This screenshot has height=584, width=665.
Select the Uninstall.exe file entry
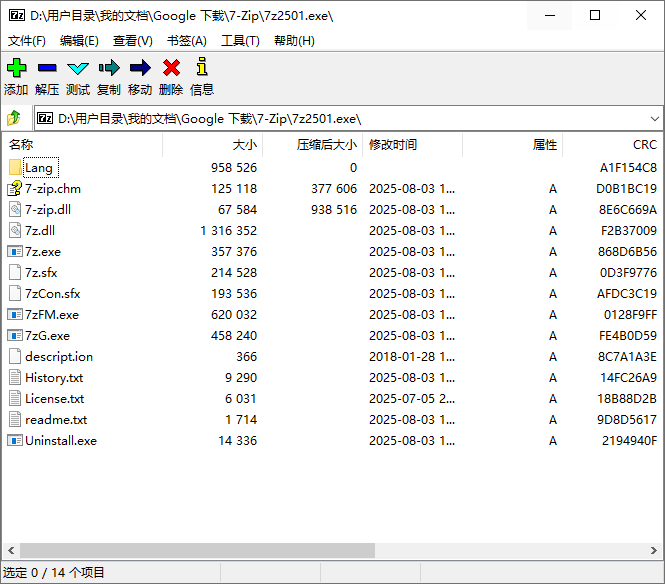[60, 441]
